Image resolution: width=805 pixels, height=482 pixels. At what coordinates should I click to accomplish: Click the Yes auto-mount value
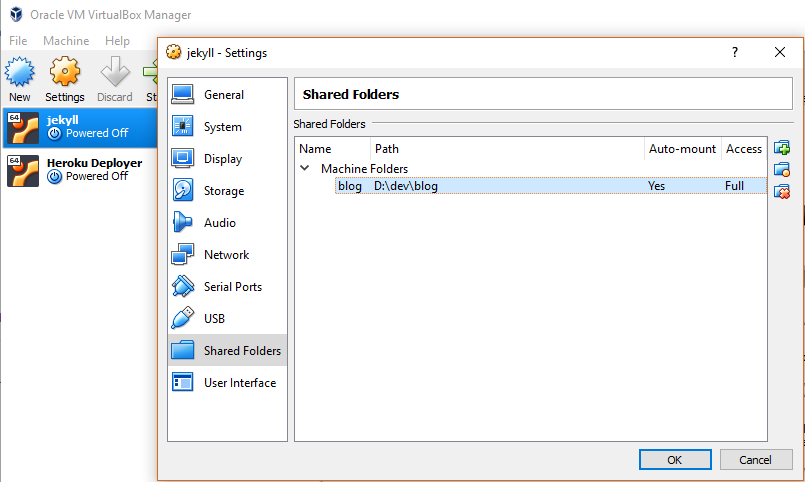[x=656, y=186]
